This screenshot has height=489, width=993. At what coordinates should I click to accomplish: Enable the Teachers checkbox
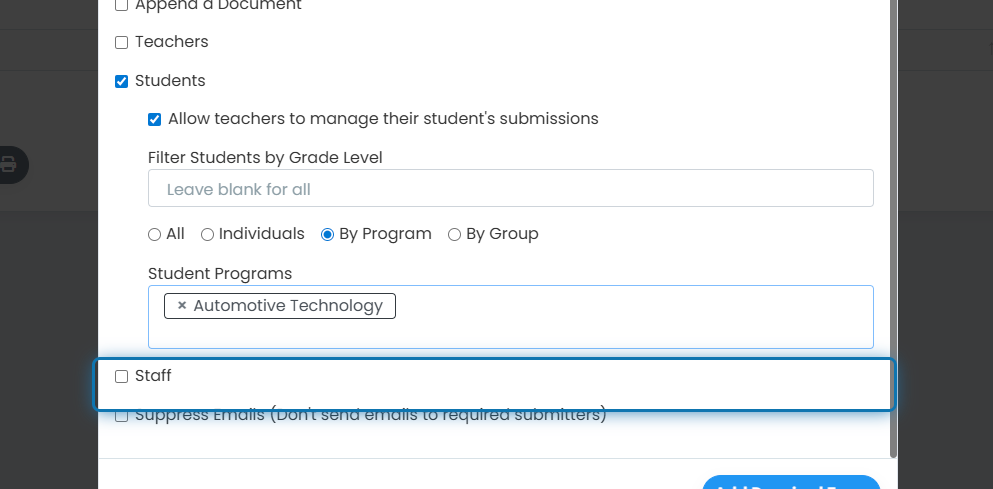click(122, 42)
